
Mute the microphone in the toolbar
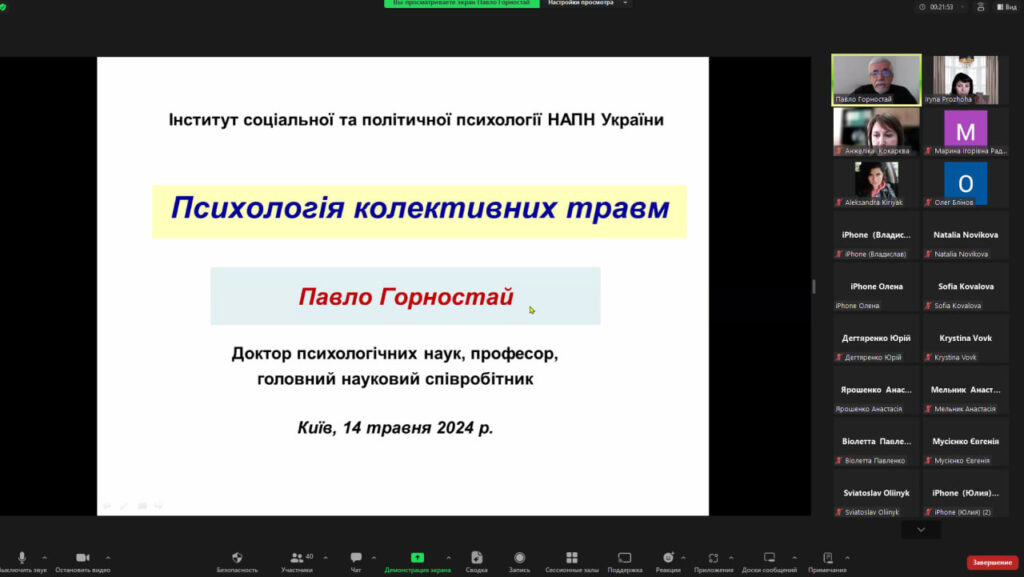coord(21,558)
